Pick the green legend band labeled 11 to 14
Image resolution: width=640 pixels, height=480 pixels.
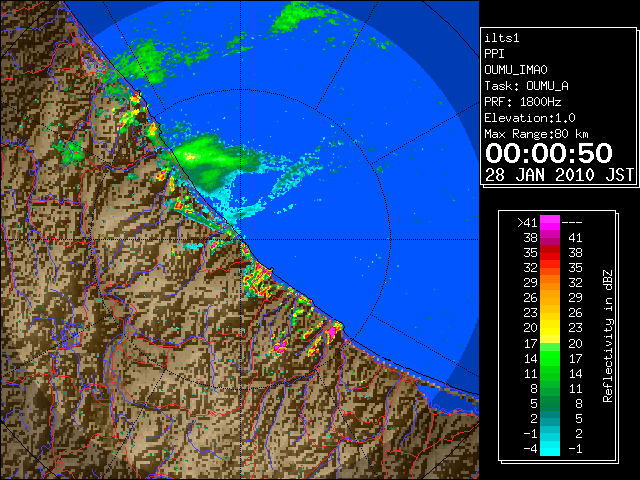[x=550, y=373]
